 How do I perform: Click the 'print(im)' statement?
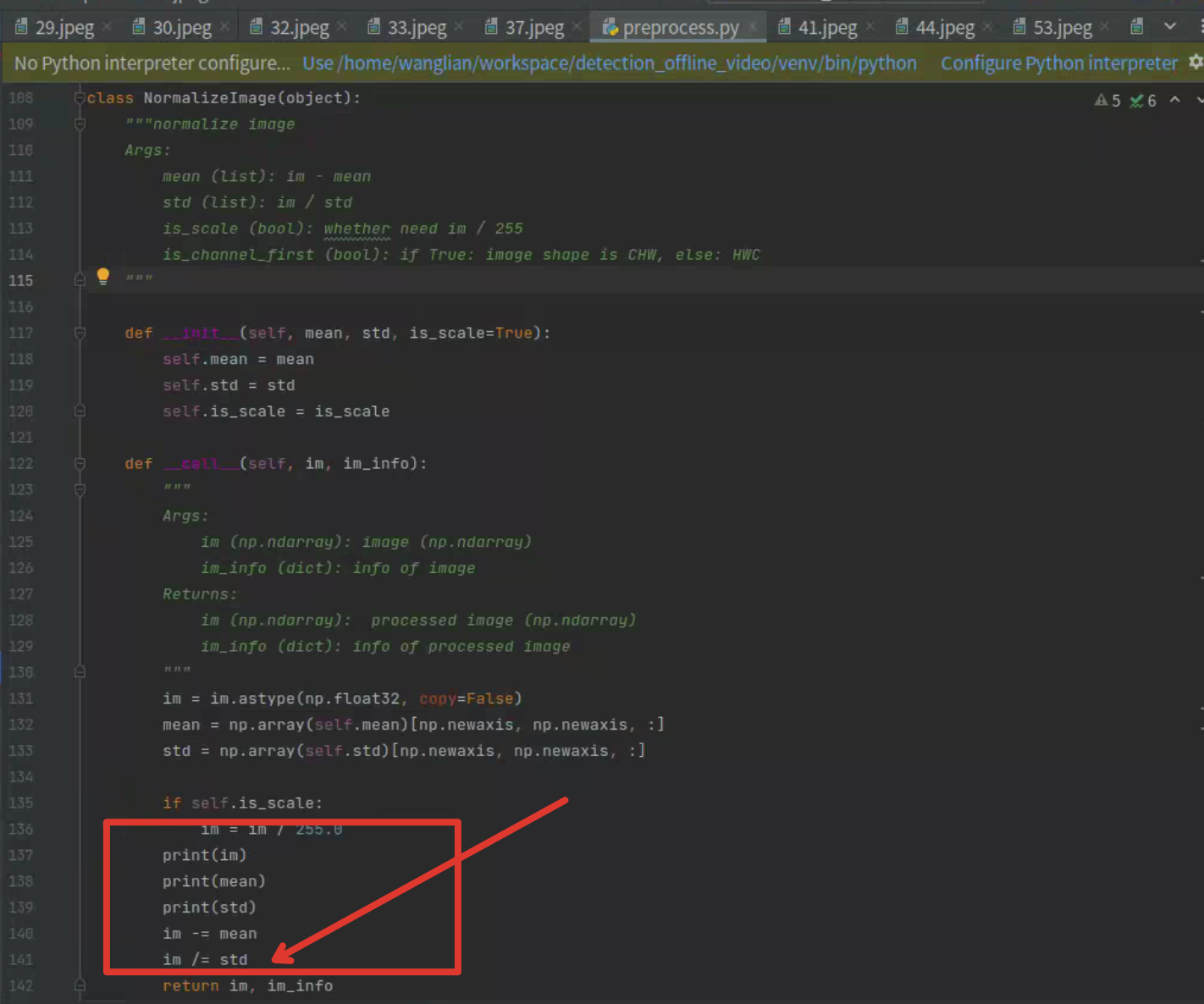coord(205,856)
